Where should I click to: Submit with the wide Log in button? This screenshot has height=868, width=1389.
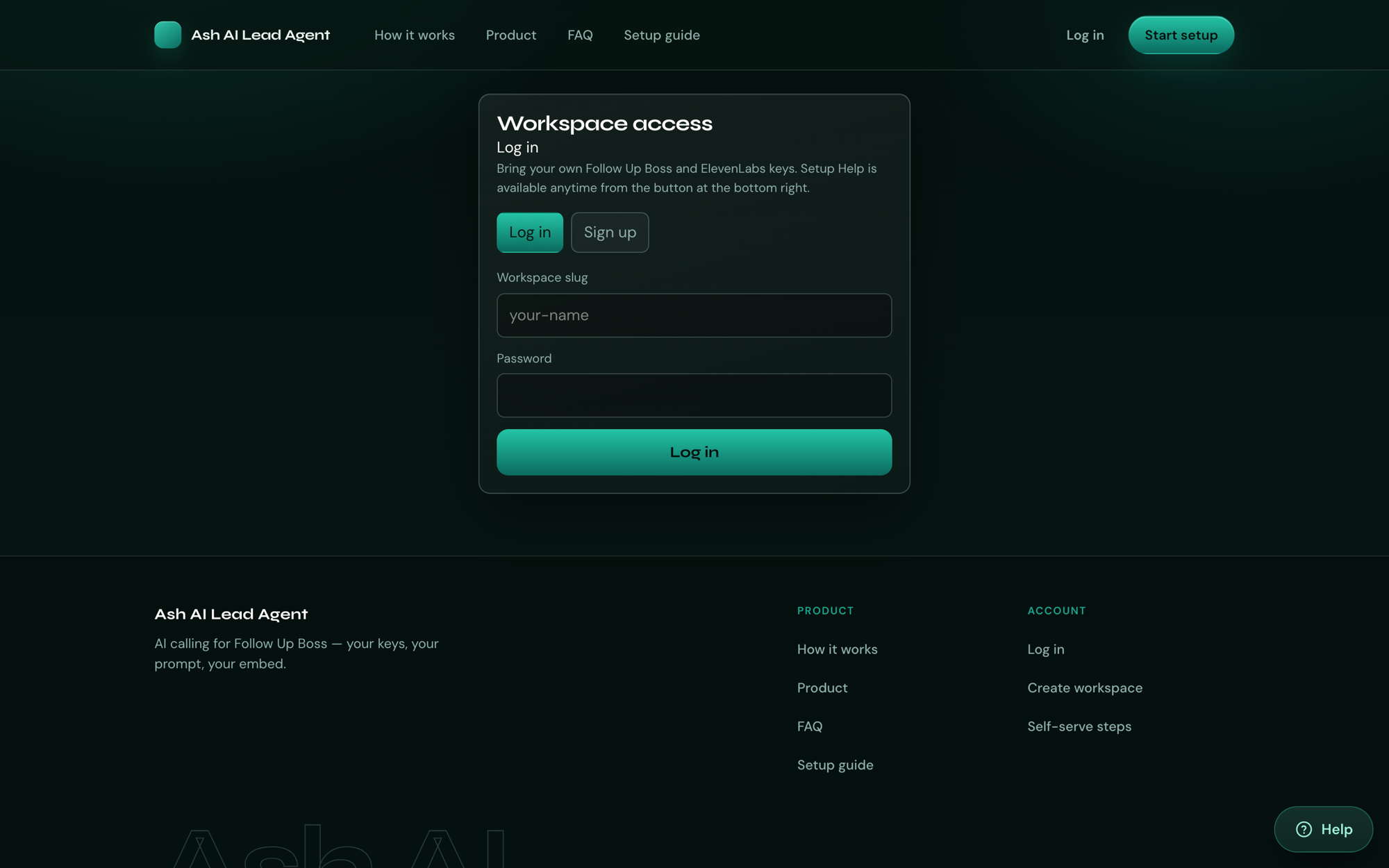click(x=694, y=452)
